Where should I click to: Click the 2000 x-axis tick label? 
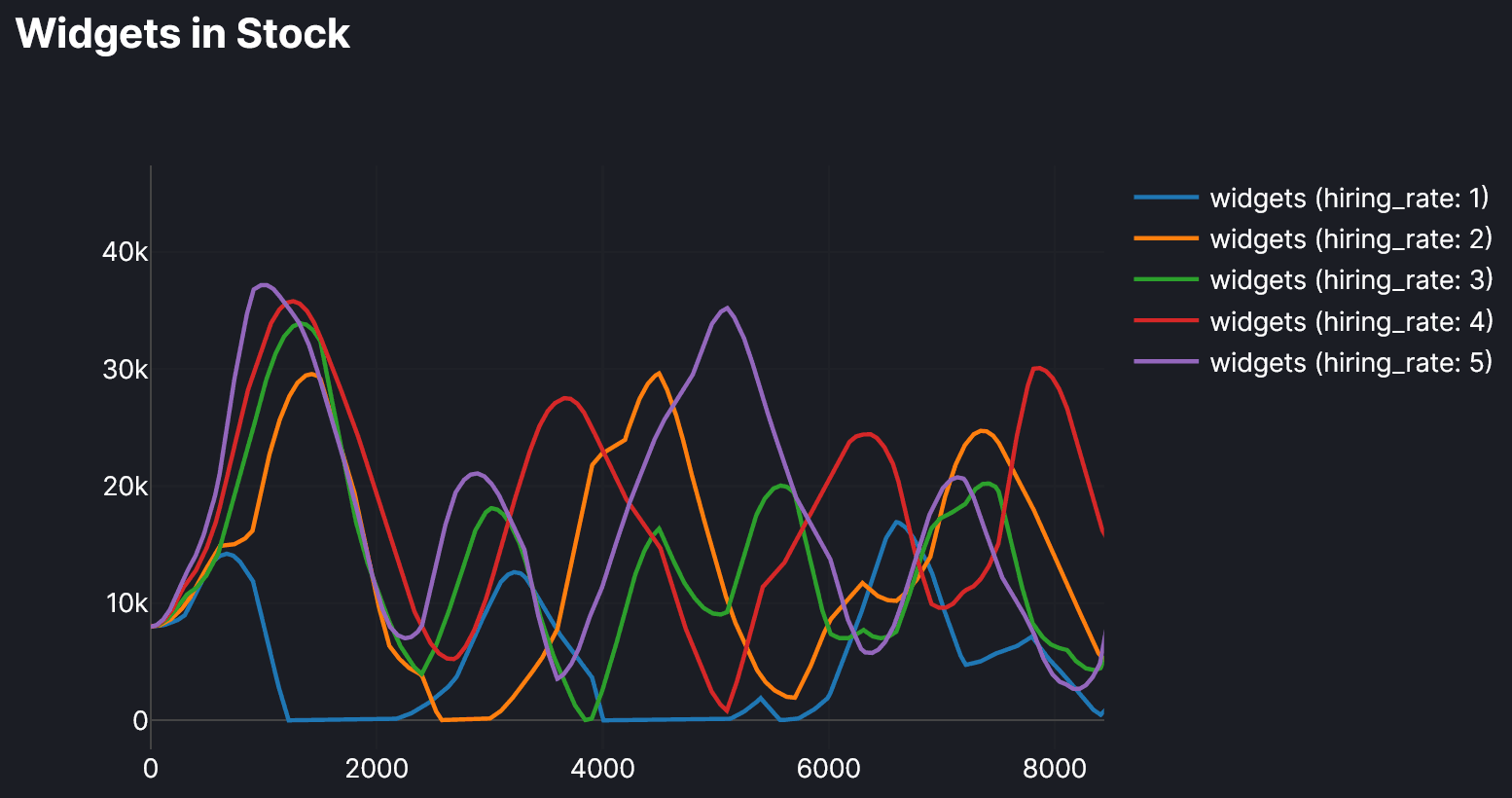coord(377,769)
